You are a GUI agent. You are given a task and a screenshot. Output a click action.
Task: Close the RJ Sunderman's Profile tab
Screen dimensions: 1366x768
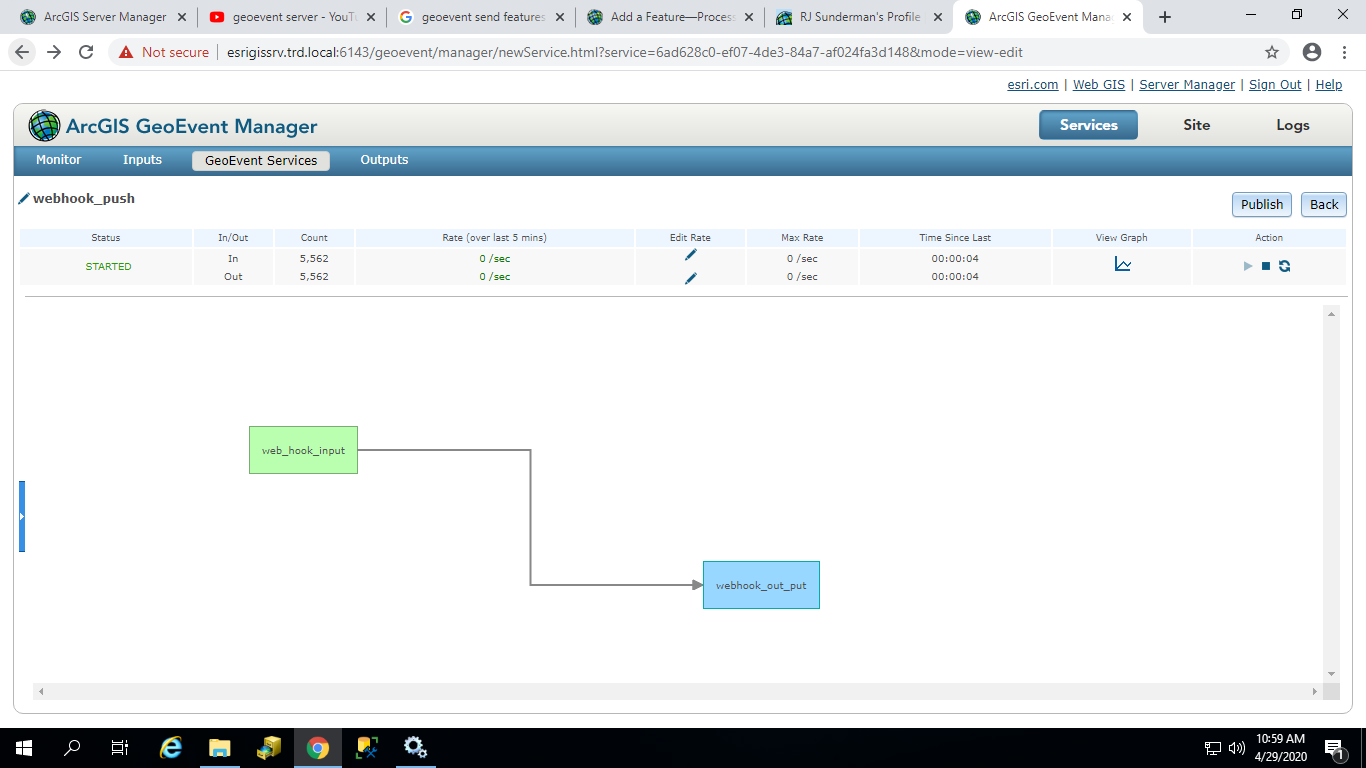(x=938, y=17)
